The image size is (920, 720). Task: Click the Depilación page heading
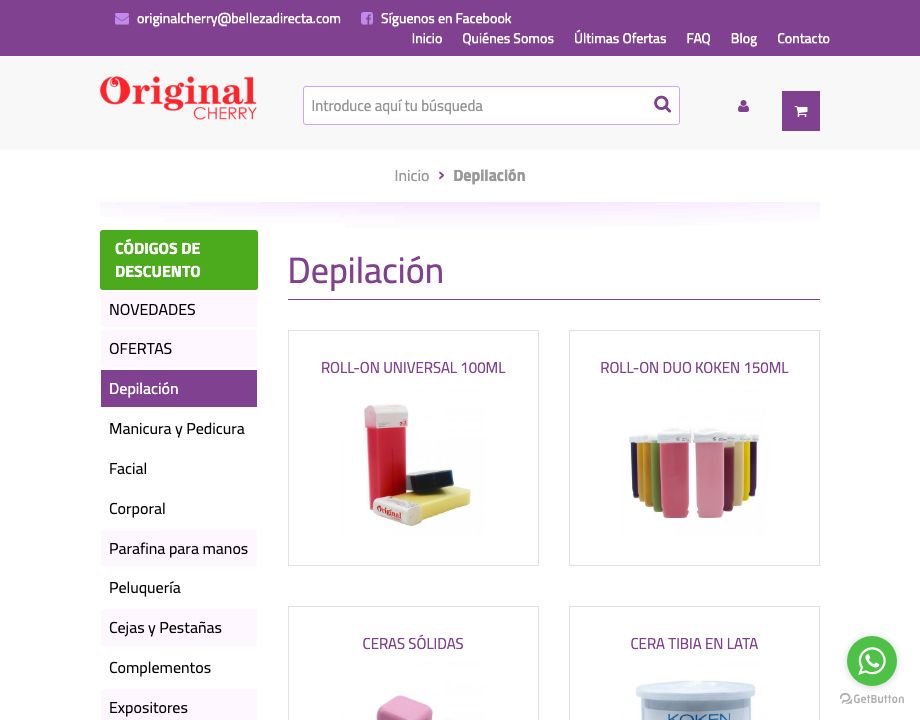click(x=366, y=271)
